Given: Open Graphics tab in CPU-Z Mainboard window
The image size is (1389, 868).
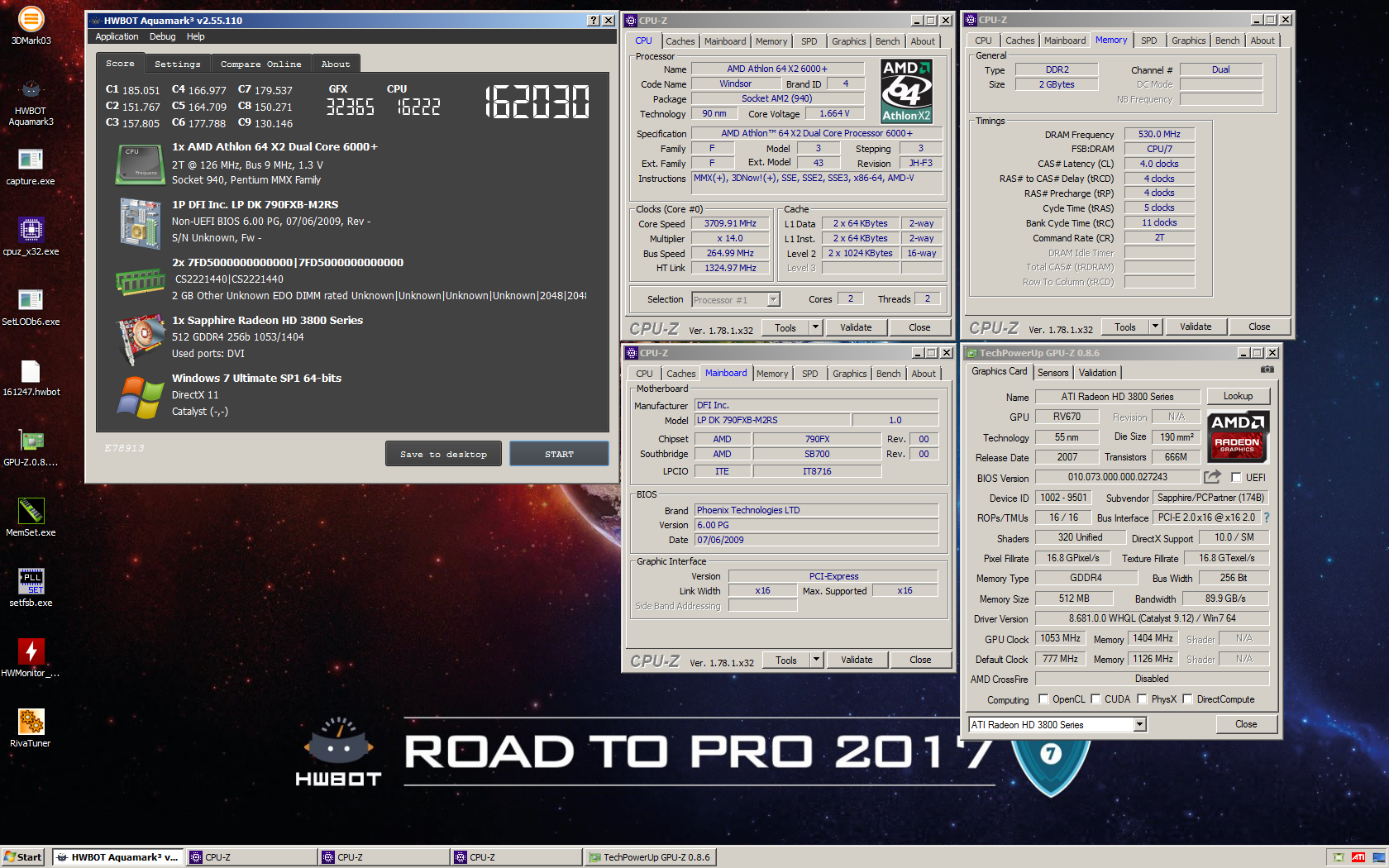Looking at the screenshot, I should [849, 374].
